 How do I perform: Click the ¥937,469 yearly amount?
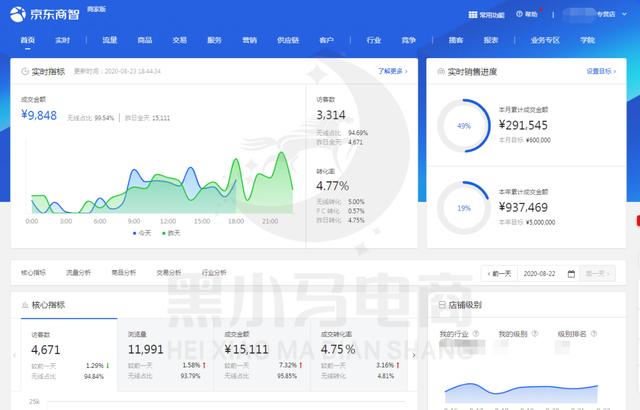click(523, 207)
